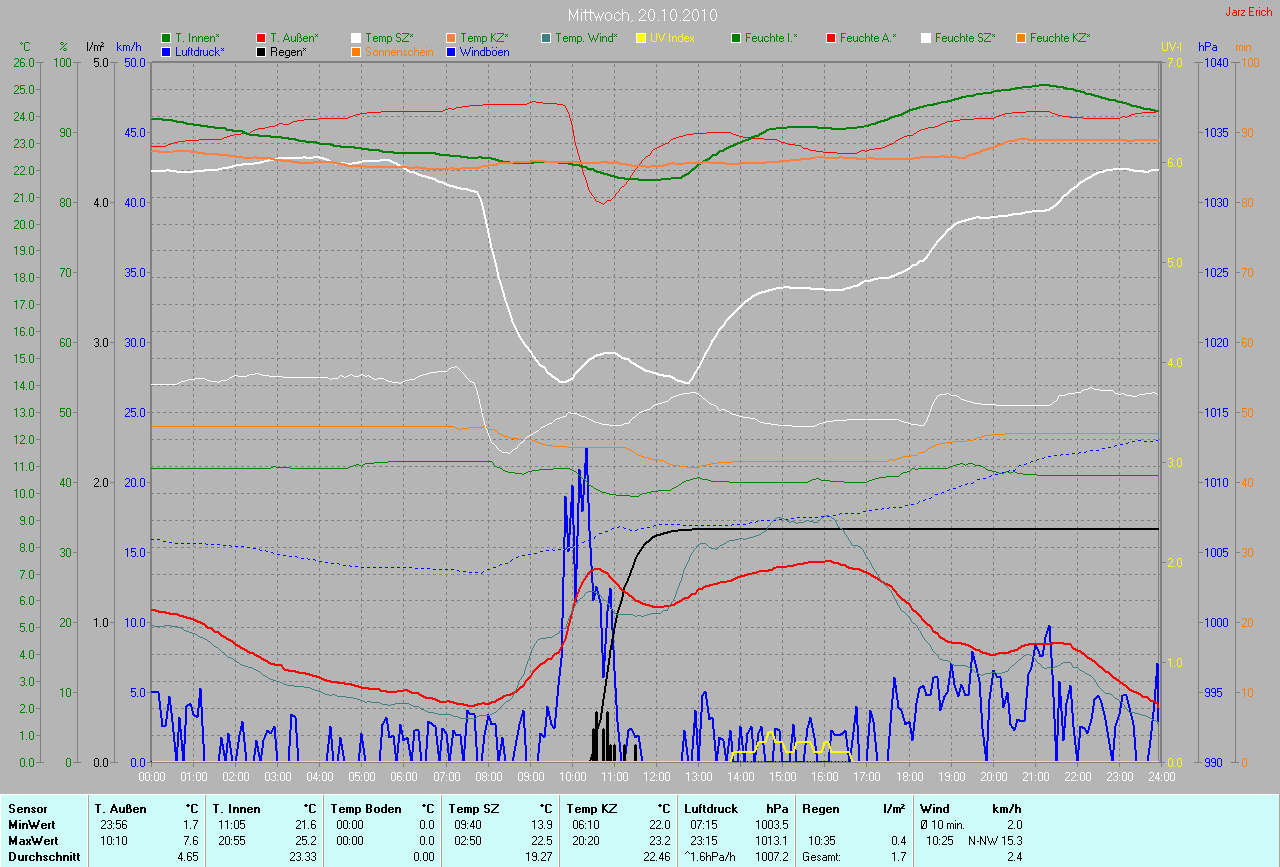Click the red T. Außen legend marker
Viewport: 1280px width, 867px height.
[x=262, y=38]
